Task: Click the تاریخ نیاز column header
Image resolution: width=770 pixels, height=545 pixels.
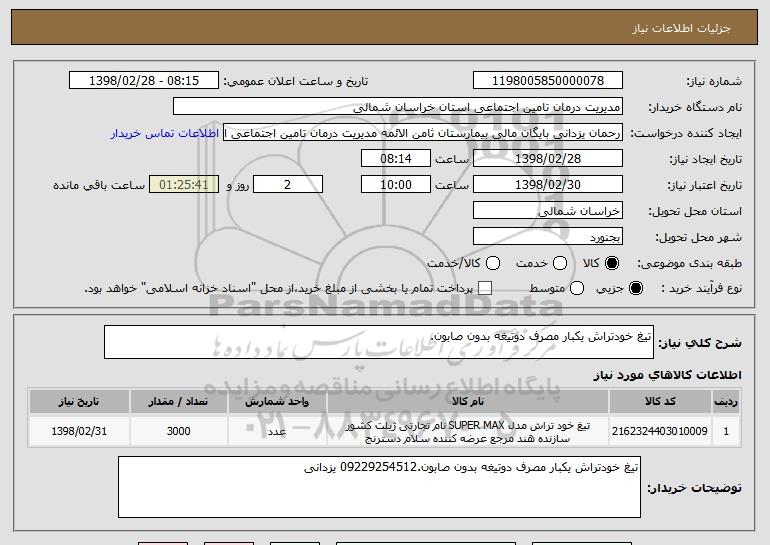Action: (79, 402)
